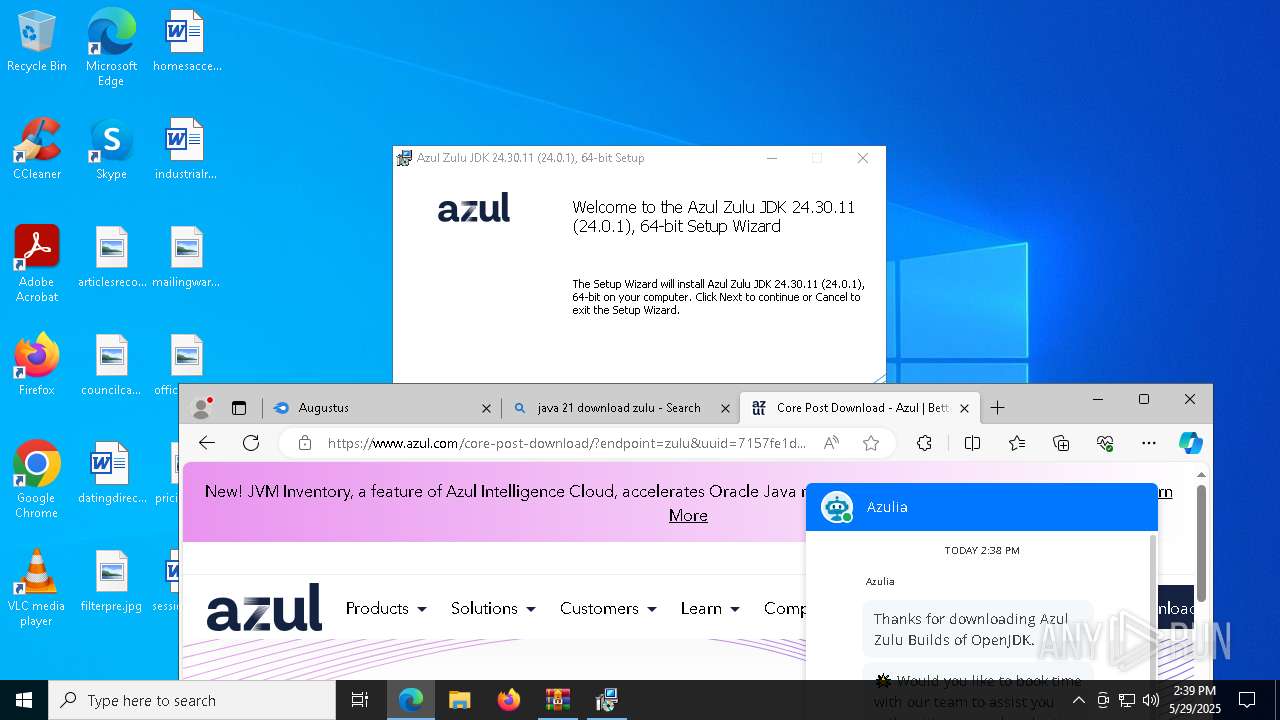Toggle Edge split screen icon
Viewport: 1280px width, 720px height.
click(972, 443)
